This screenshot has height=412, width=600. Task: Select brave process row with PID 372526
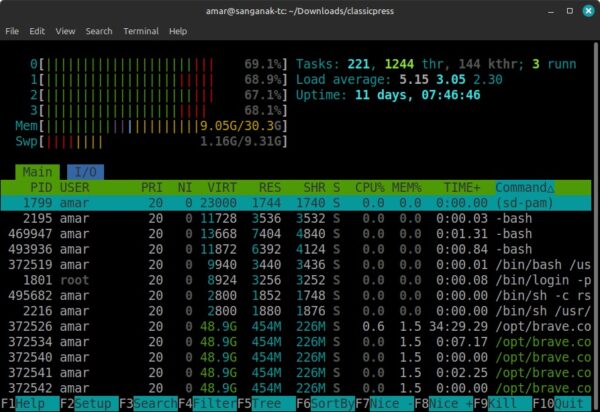296,327
